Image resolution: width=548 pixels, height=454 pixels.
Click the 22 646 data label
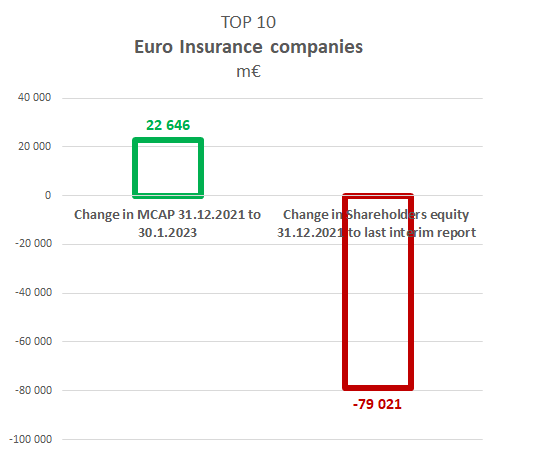(168, 125)
